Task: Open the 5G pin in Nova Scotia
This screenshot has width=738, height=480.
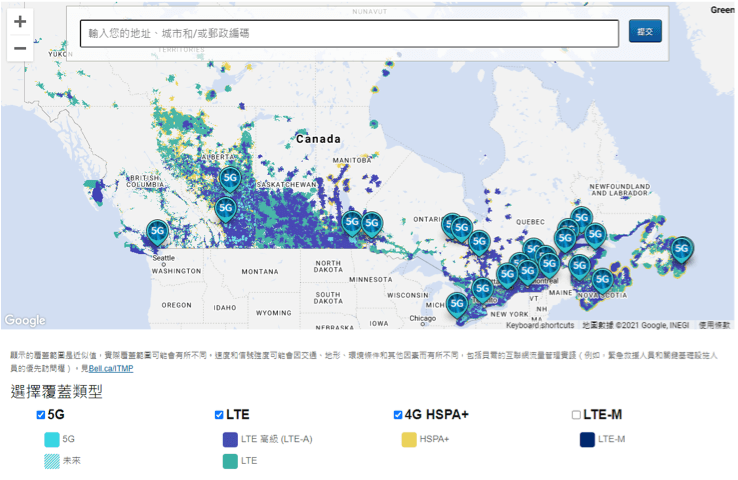Action: [x=602, y=280]
